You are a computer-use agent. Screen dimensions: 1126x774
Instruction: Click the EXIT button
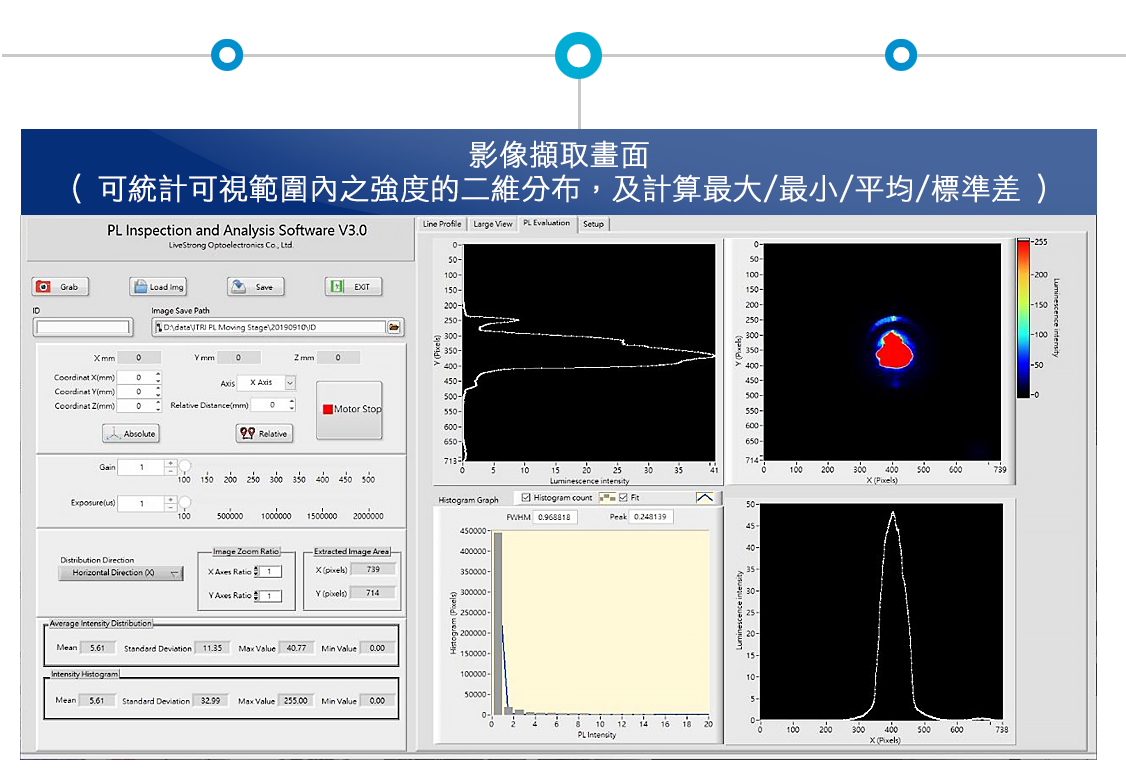click(353, 287)
